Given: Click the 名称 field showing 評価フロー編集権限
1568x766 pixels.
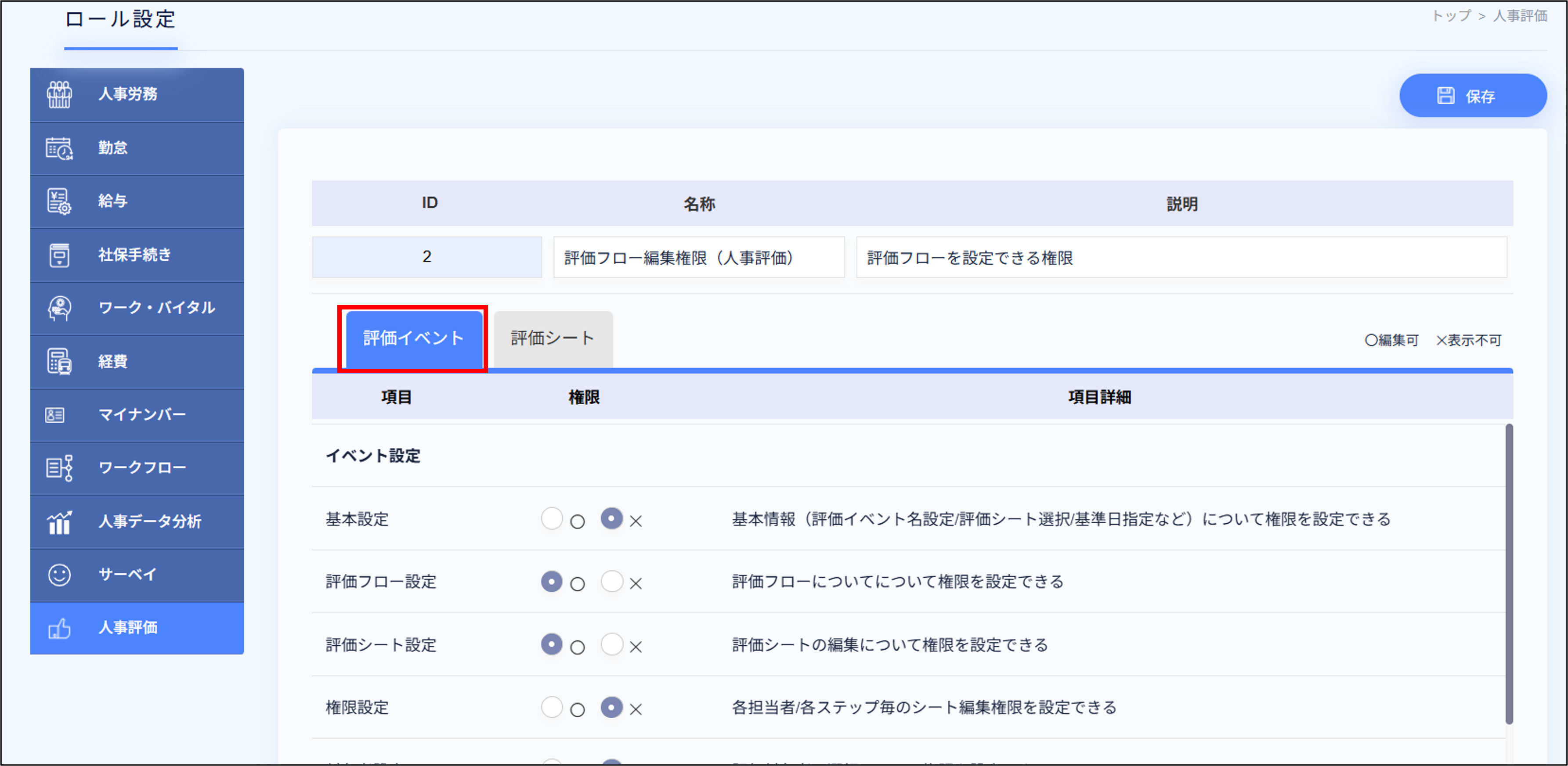Looking at the screenshot, I should tap(698, 257).
